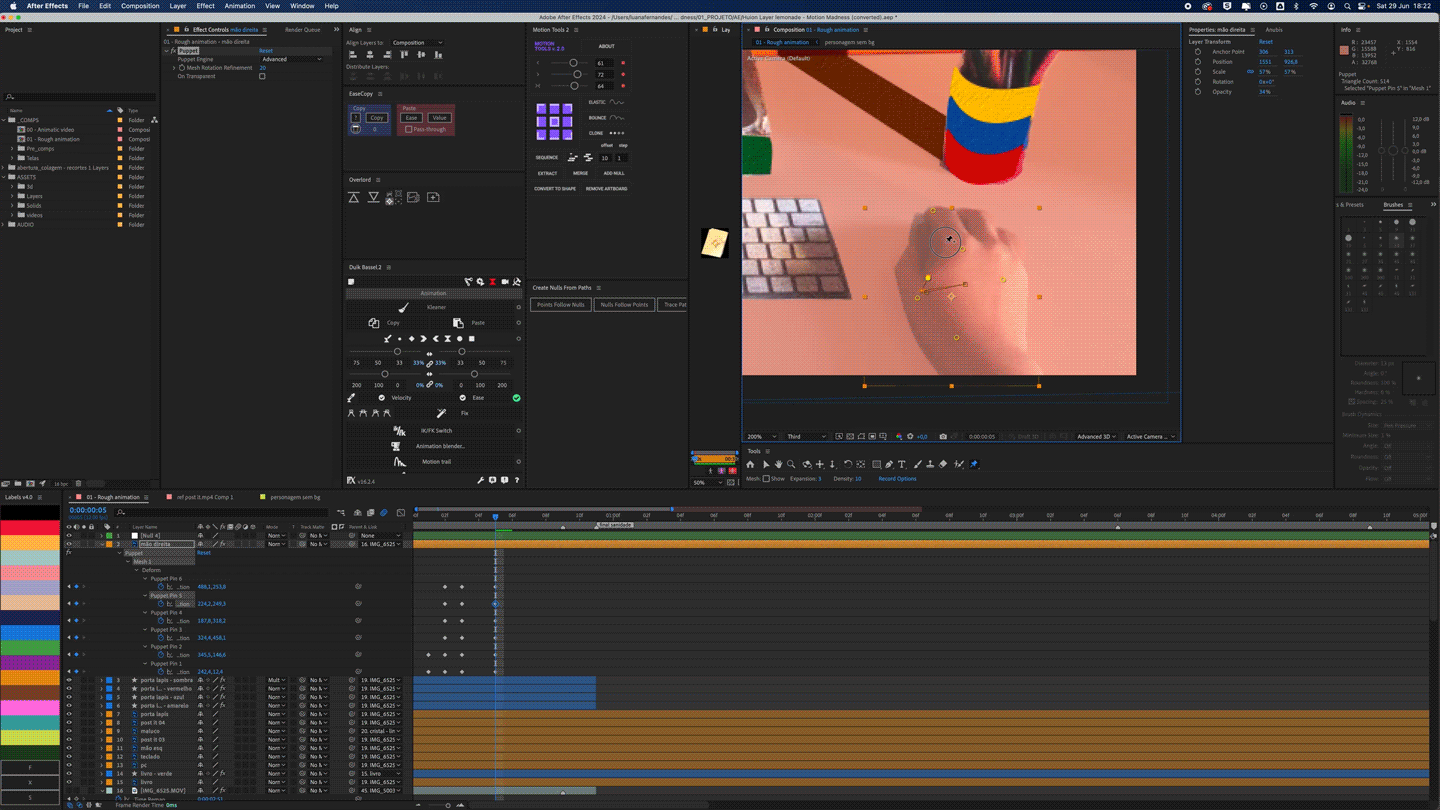
Task: Toggle the Velocity check in Duik
Action: coord(381,398)
